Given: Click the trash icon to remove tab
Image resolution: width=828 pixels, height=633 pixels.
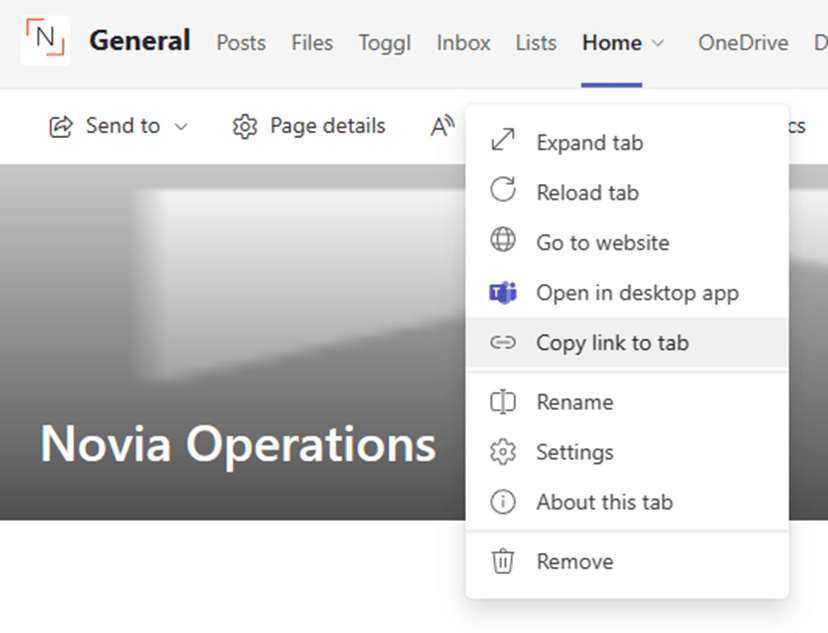Looking at the screenshot, I should [503, 561].
